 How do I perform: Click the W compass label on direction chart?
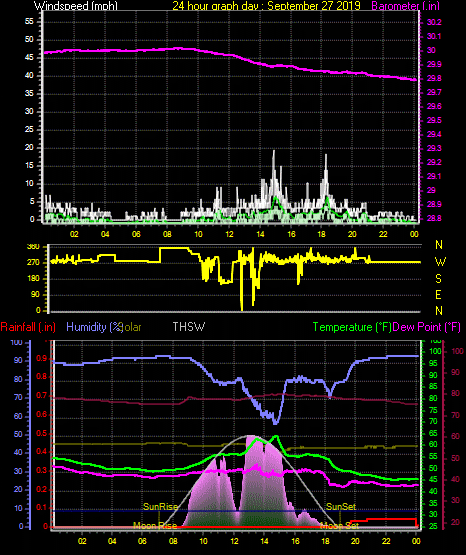[440, 262]
